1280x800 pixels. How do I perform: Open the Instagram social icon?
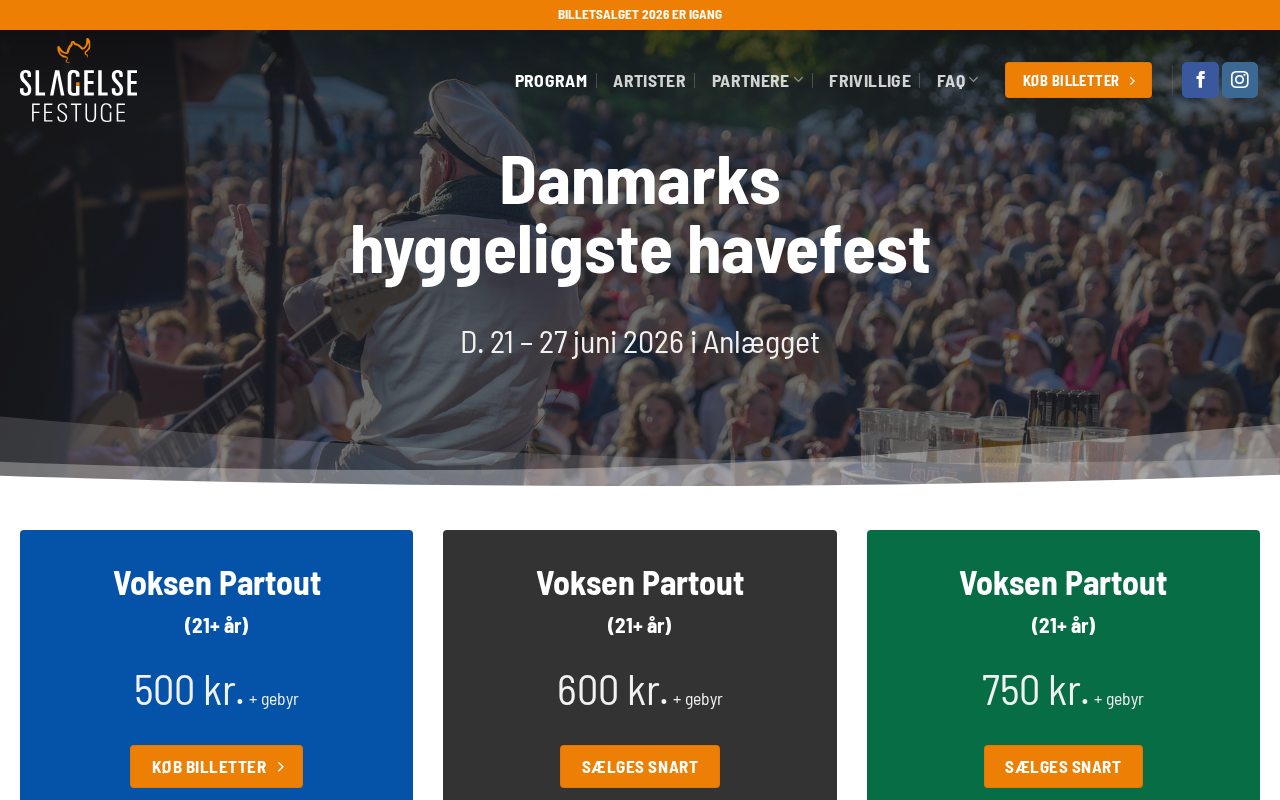(x=1240, y=80)
